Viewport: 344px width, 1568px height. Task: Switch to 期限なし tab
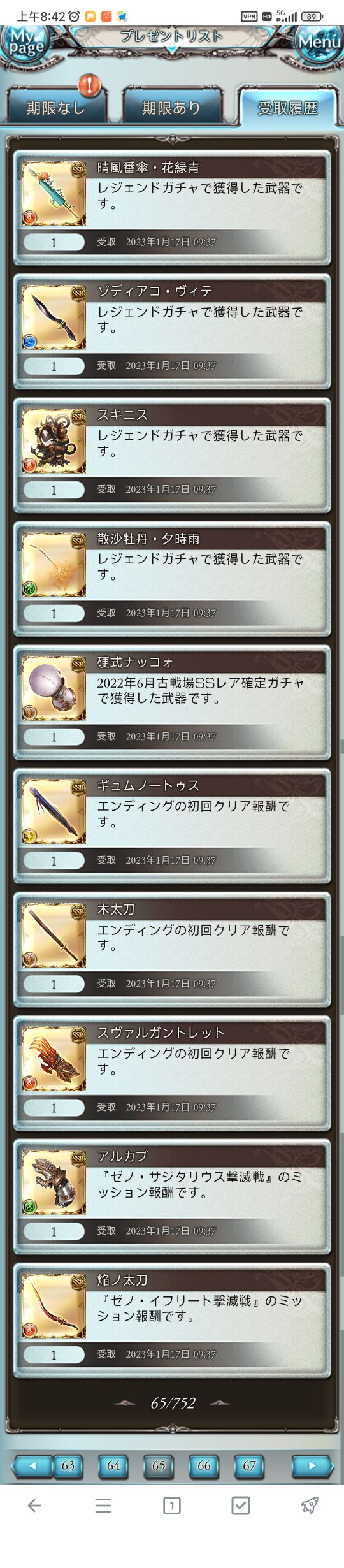click(55, 107)
